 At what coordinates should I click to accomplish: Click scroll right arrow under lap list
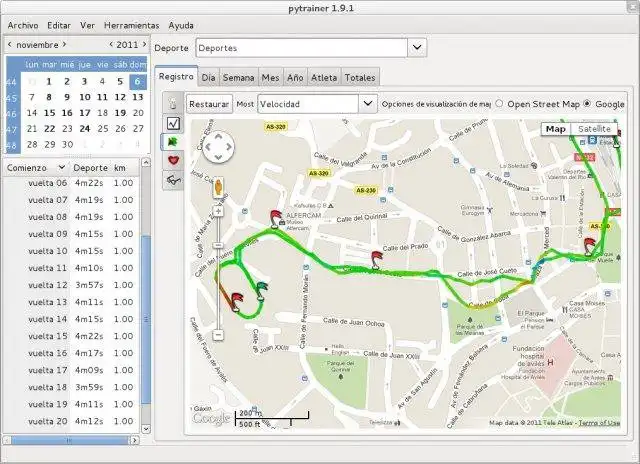[x=134, y=440]
